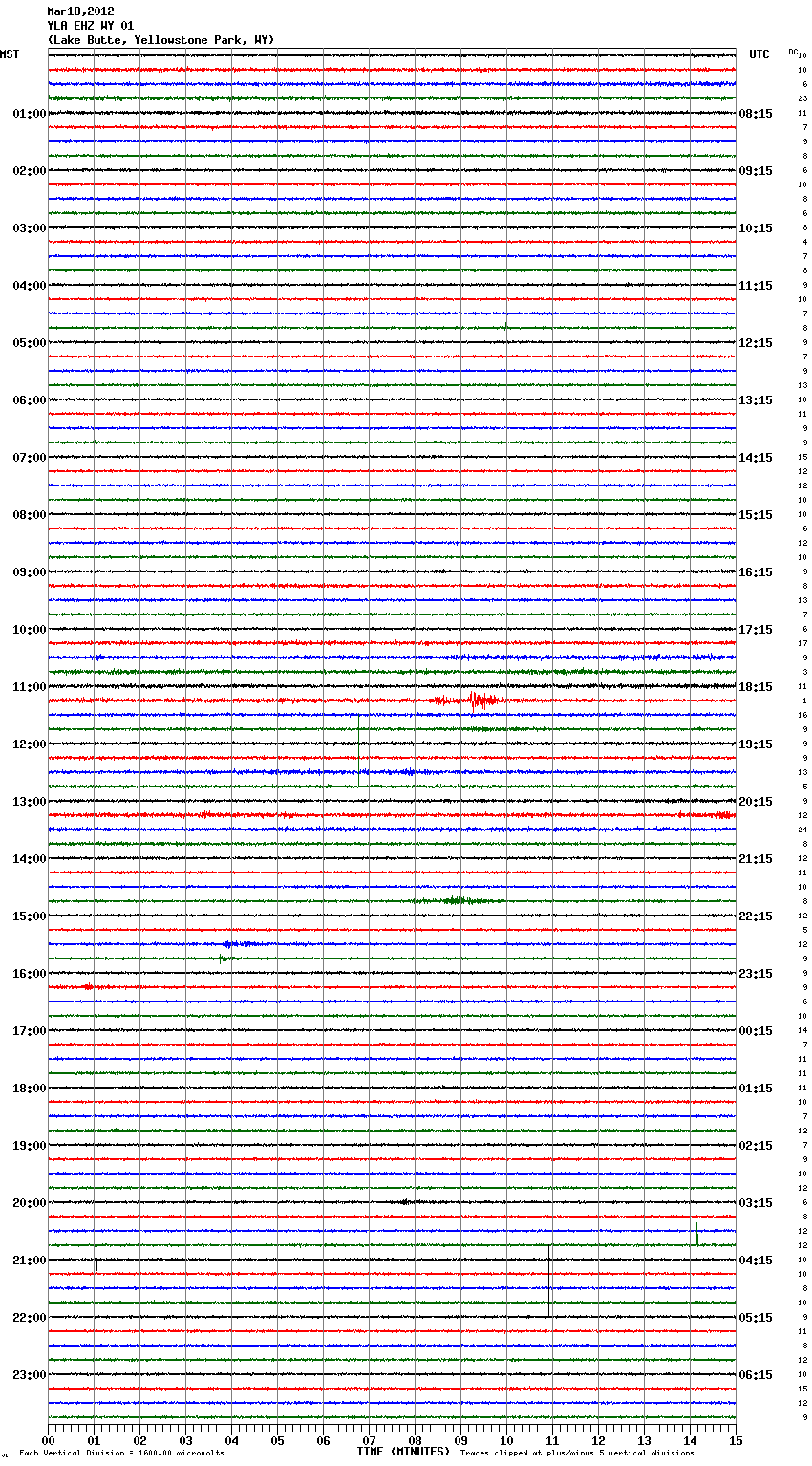Click the "13:15" UTC time label
The image size is (812, 1466).
(756, 400)
